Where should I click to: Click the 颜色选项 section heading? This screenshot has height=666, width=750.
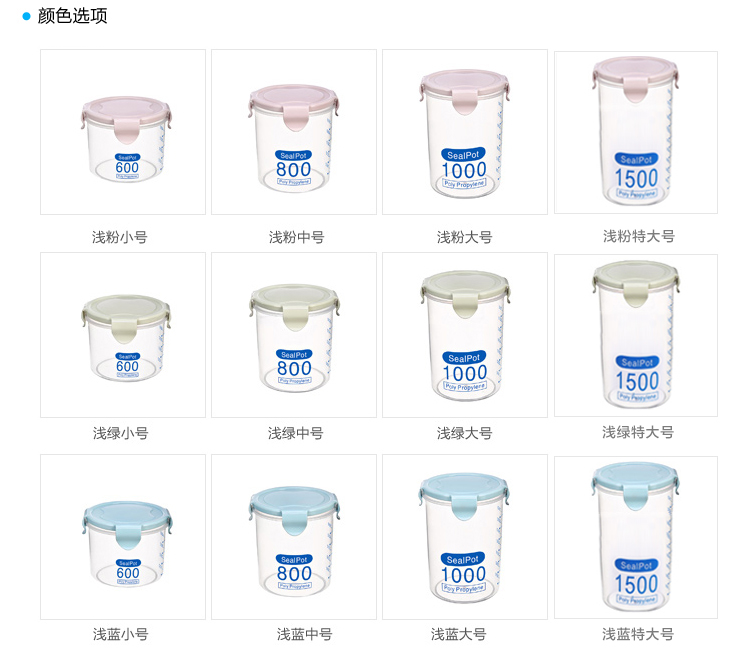pyautogui.click(x=72, y=16)
